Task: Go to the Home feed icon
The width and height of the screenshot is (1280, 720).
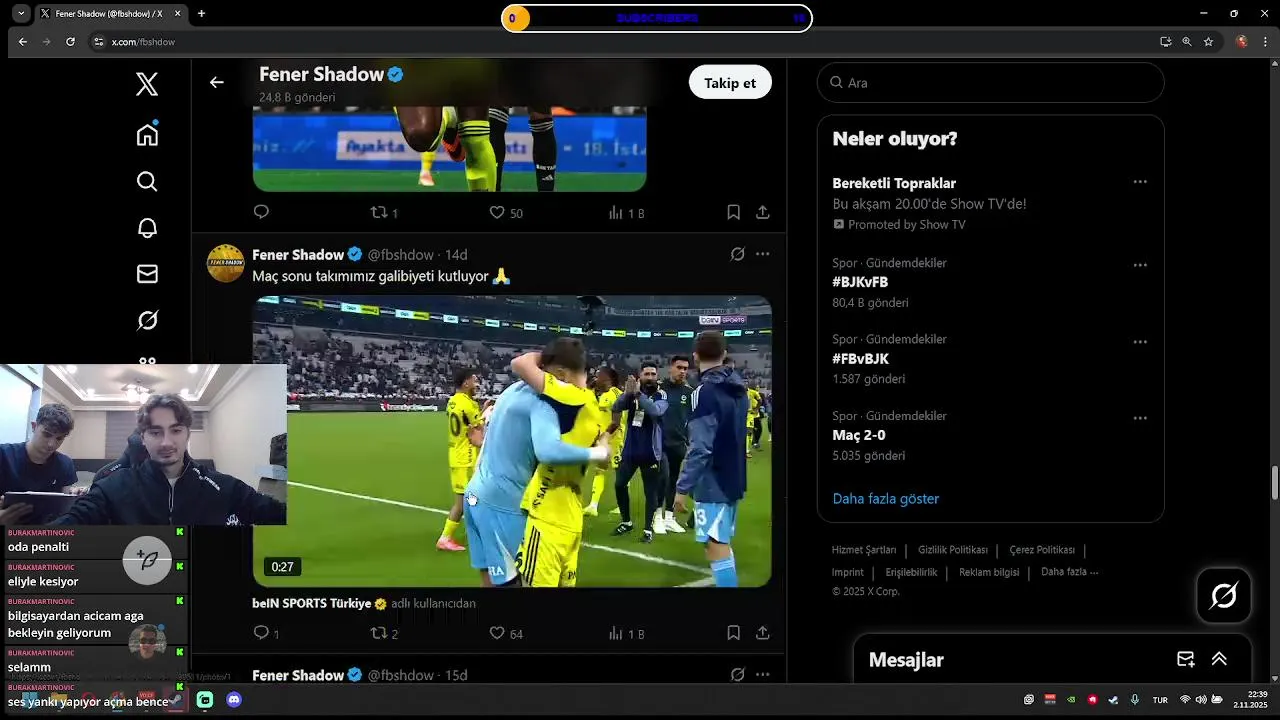Action: [147, 134]
